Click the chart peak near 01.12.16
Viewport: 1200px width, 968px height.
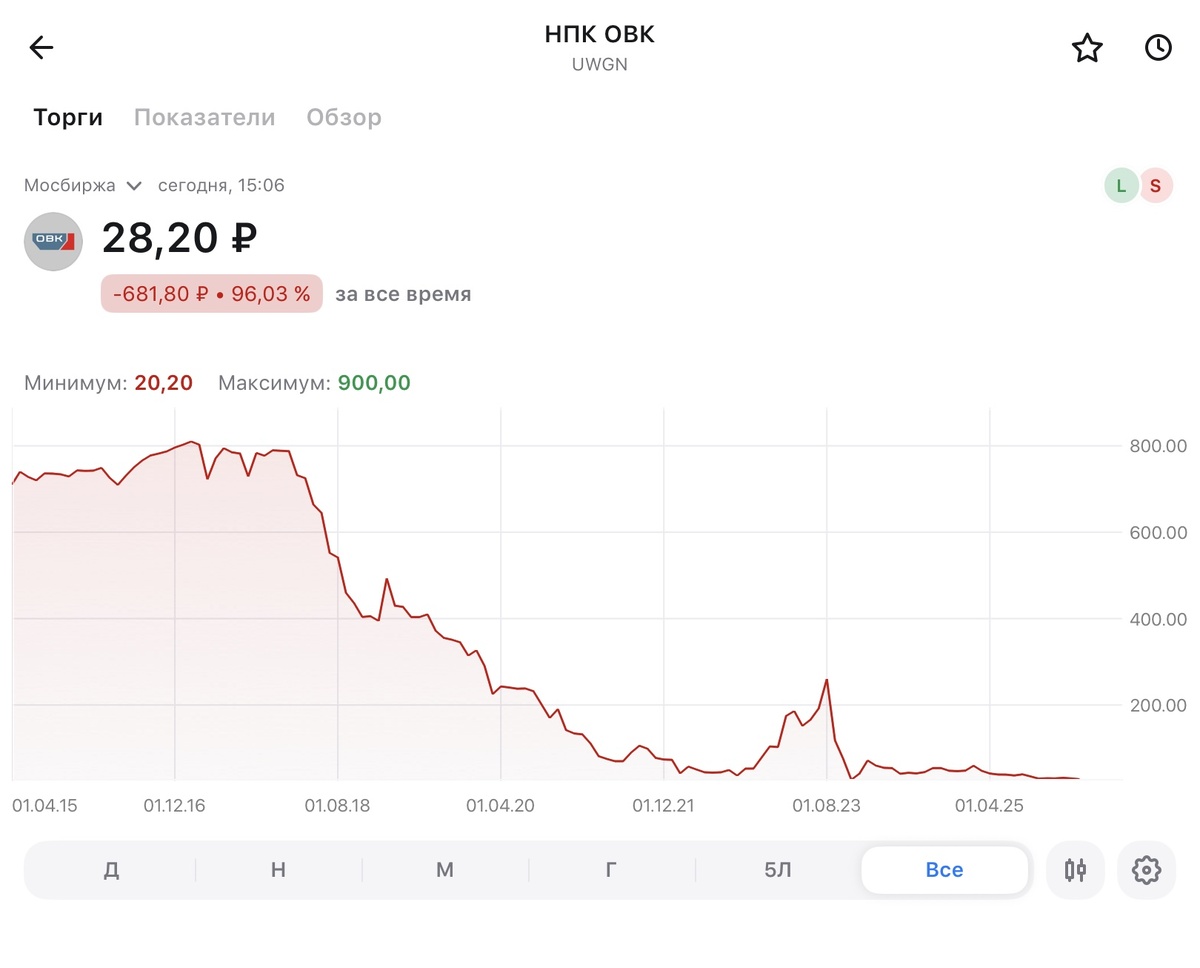pyautogui.click(x=193, y=442)
